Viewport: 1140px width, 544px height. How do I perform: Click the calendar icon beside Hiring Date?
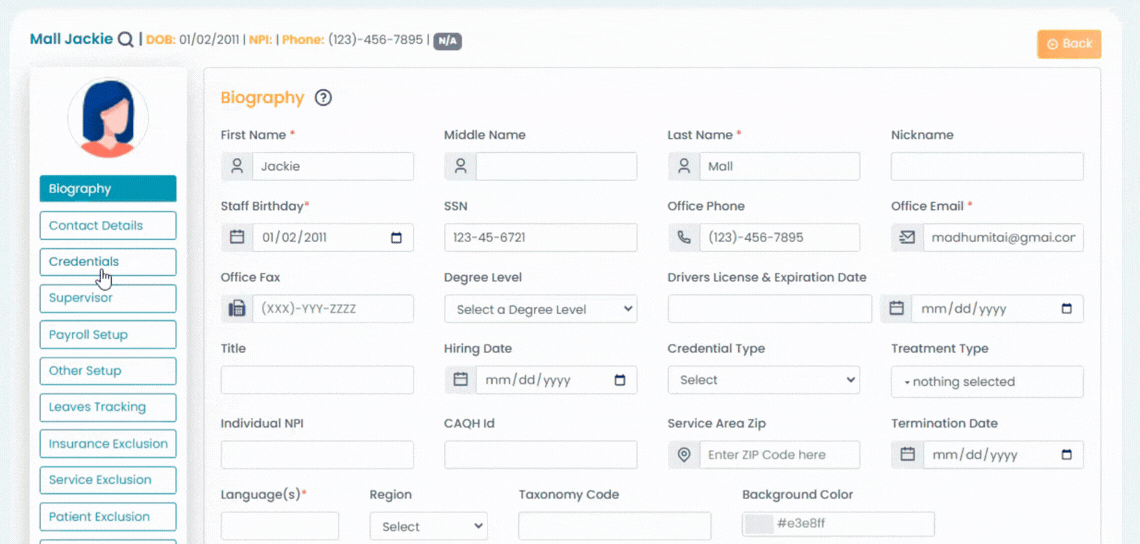[460, 380]
